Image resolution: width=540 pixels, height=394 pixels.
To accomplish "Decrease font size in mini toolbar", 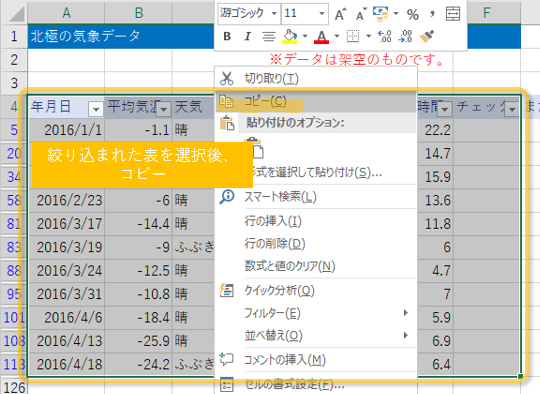I will coord(361,14).
